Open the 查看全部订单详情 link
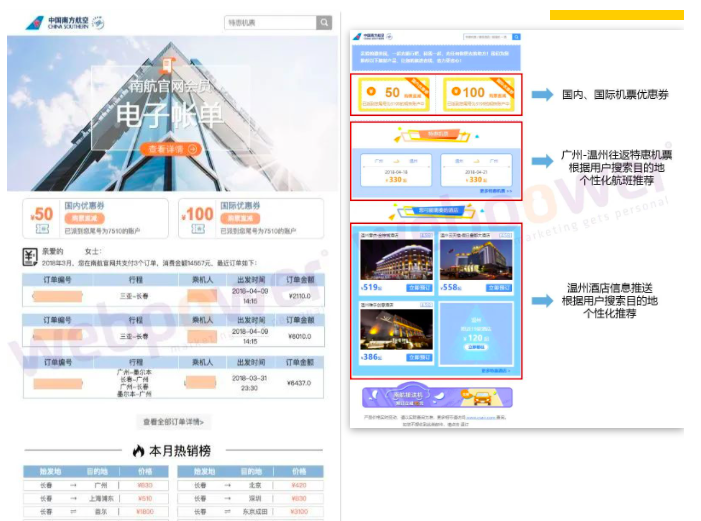 173,422
